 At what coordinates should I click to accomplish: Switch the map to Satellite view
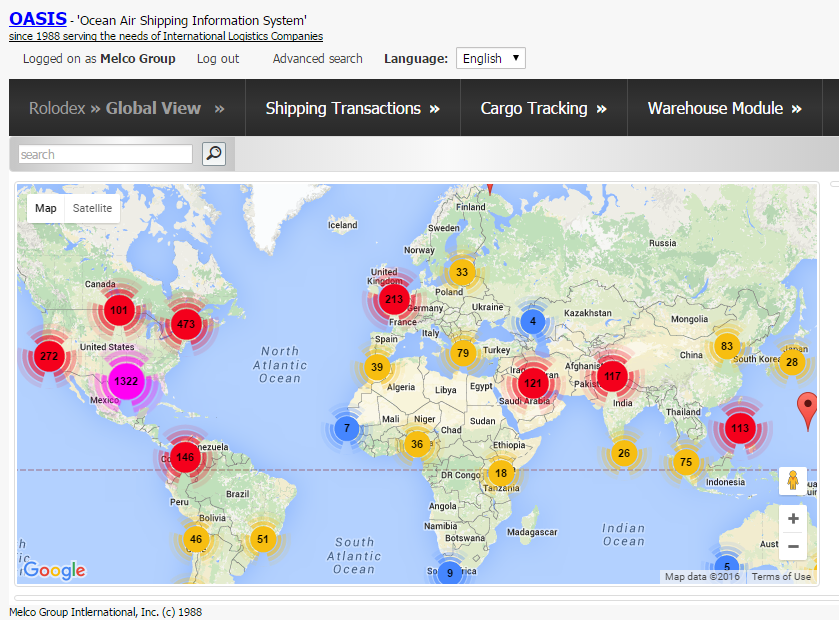(x=92, y=208)
